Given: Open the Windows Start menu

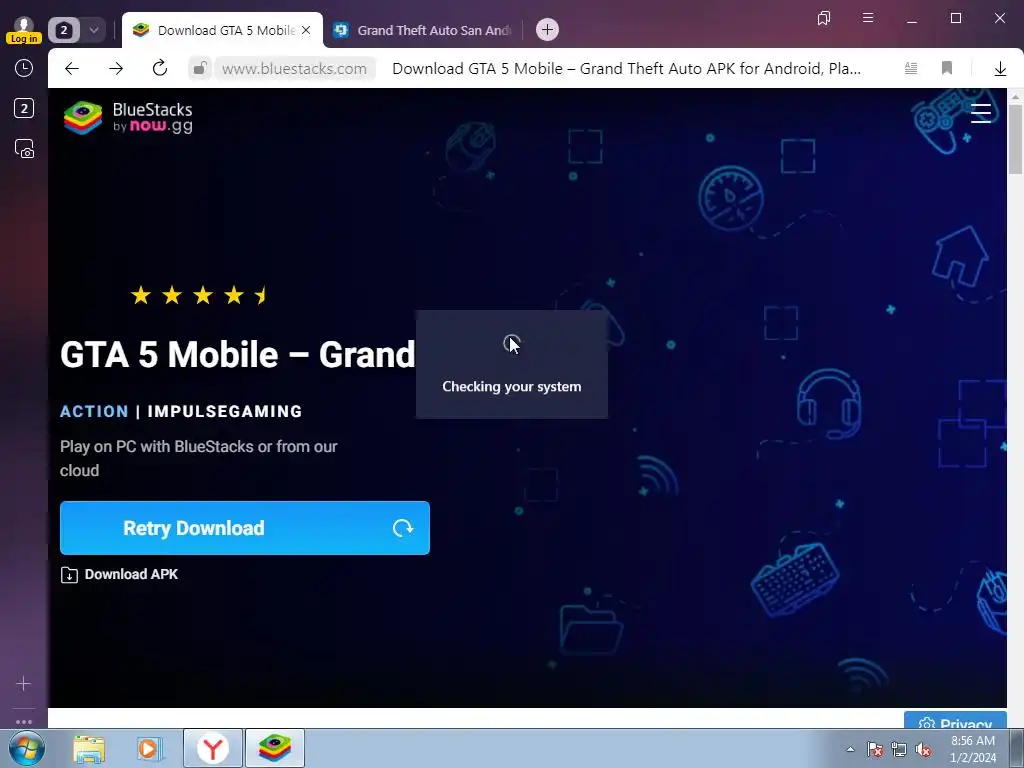Looking at the screenshot, I should (26, 748).
